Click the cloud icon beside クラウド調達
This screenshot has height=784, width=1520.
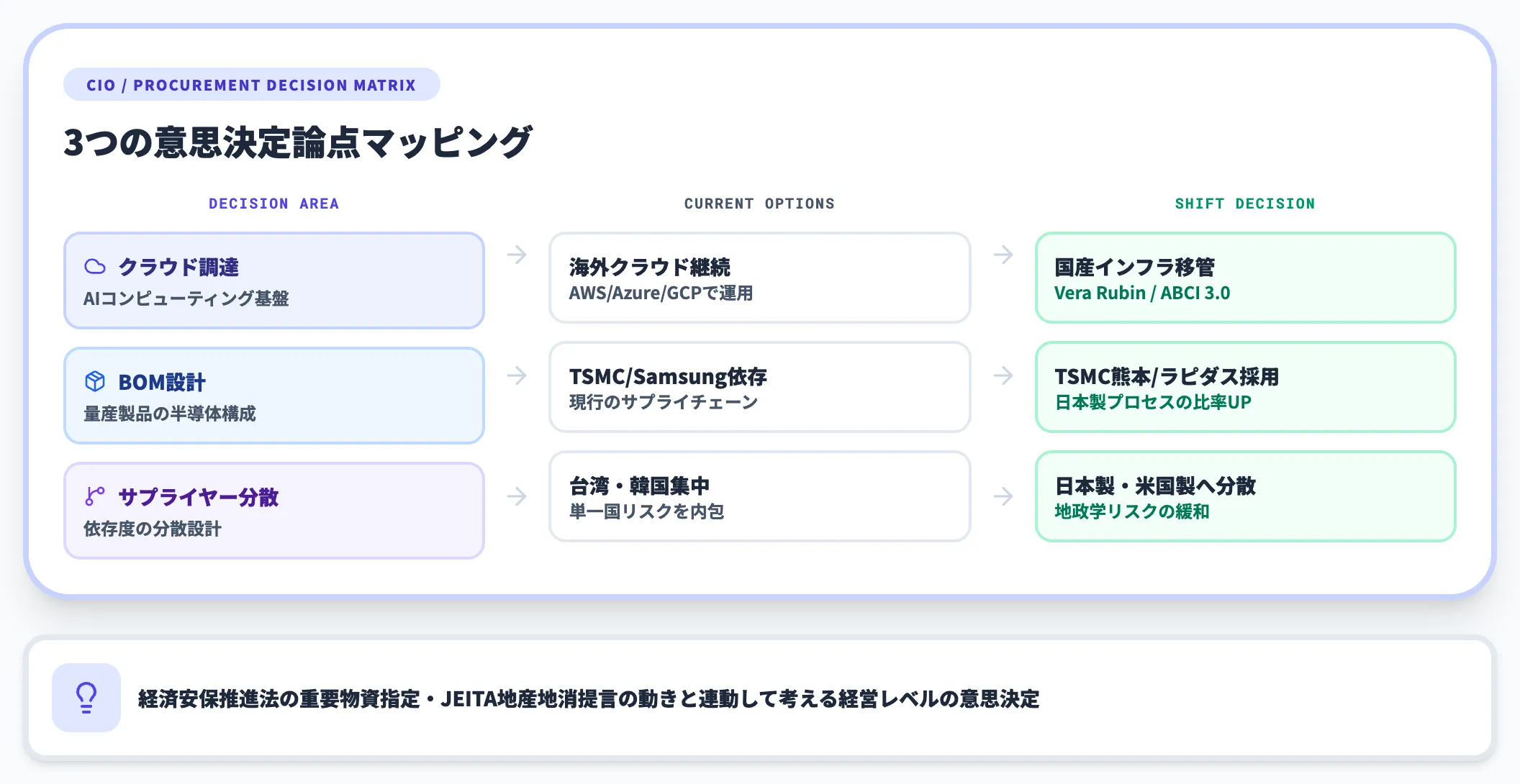tap(95, 267)
